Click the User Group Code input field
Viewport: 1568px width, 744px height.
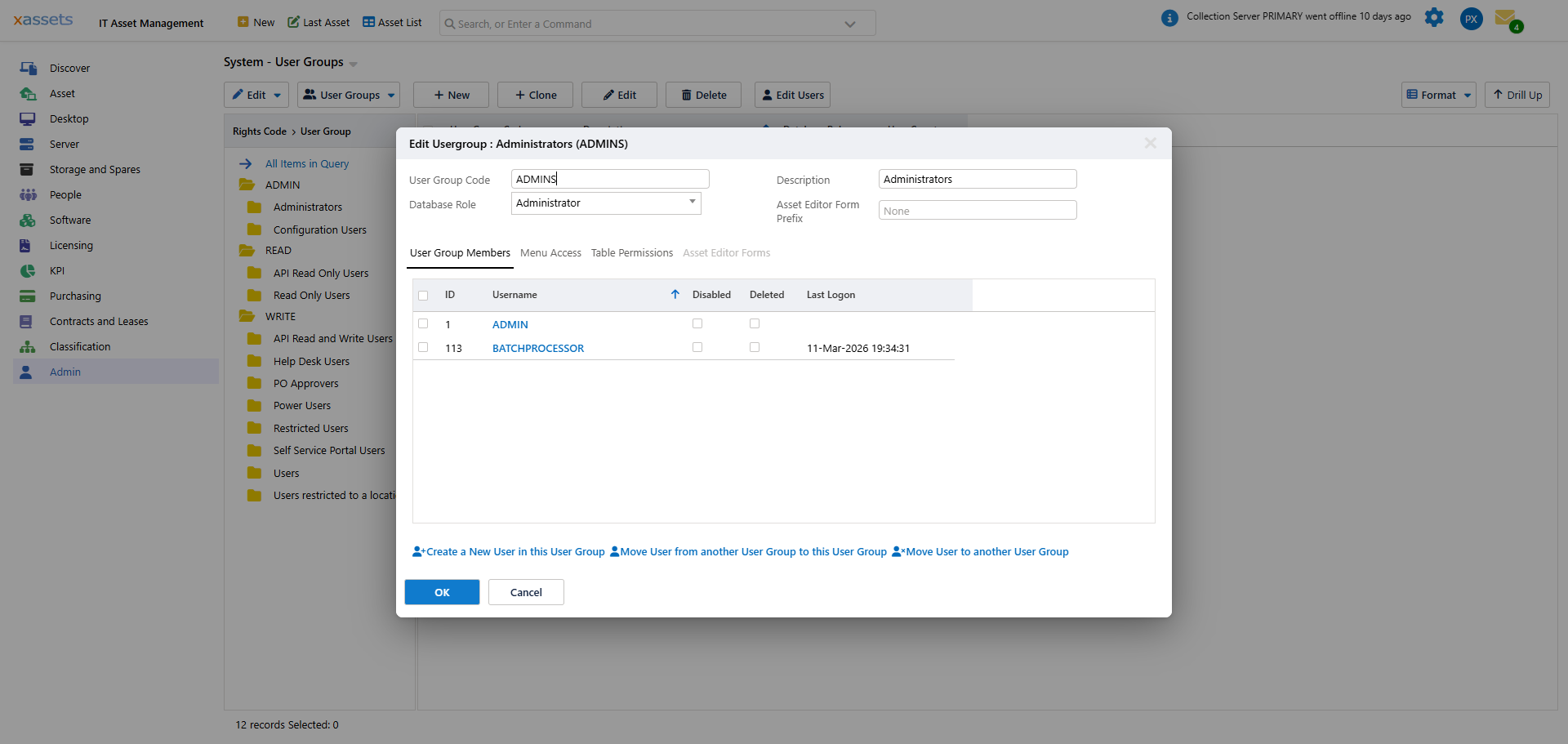tap(609, 178)
